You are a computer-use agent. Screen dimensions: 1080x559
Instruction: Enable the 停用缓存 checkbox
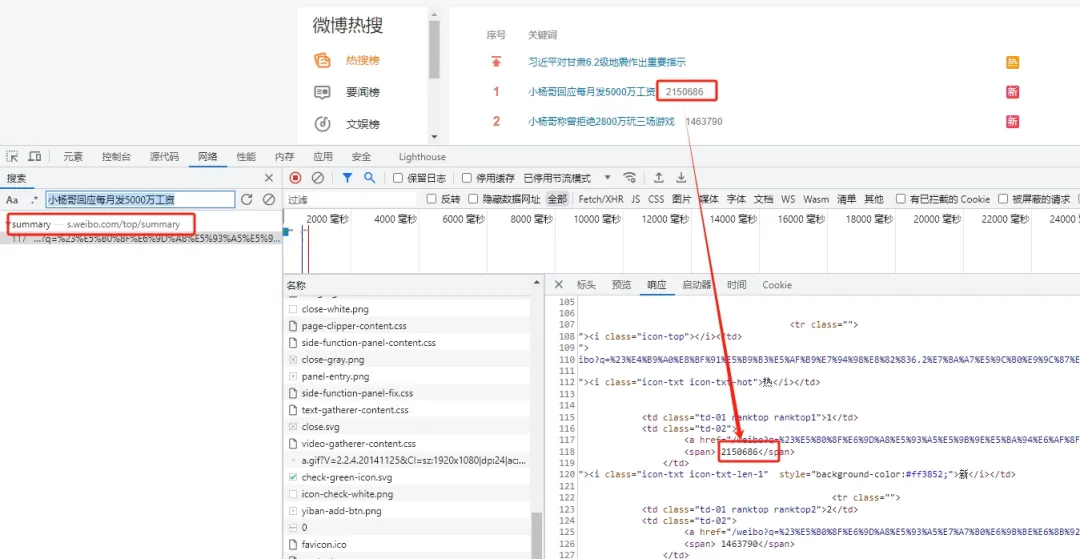point(466,178)
